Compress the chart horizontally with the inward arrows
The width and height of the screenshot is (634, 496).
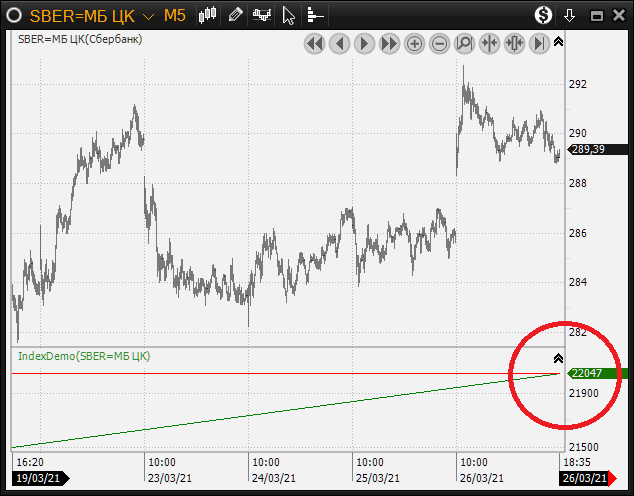(490, 43)
